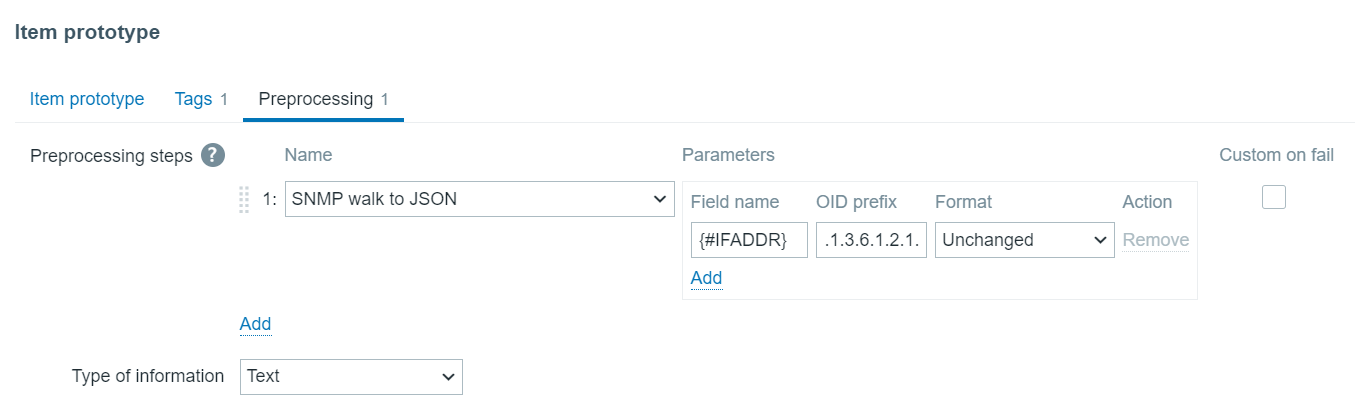Expand the Format dropdown showing Unchanged
Viewport: 1355px width, 420px height.
coord(1024,240)
